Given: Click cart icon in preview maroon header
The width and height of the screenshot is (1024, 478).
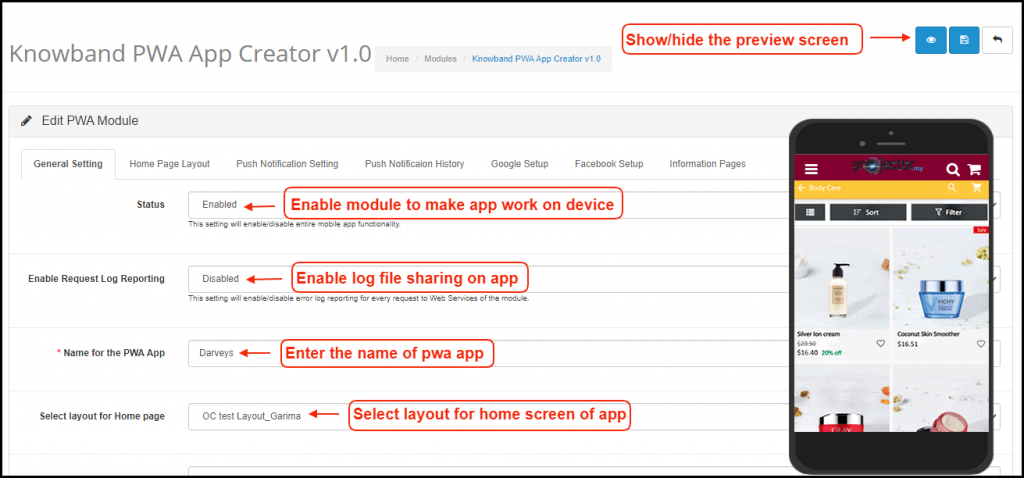Looking at the screenshot, I should pos(974,170).
